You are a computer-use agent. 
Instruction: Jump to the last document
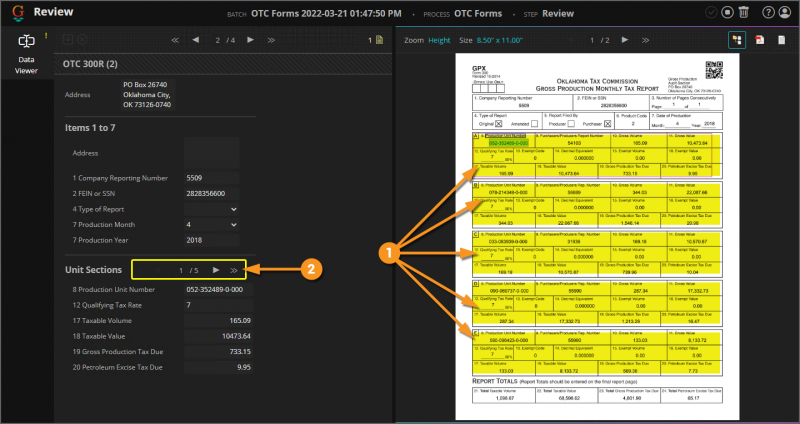273,40
